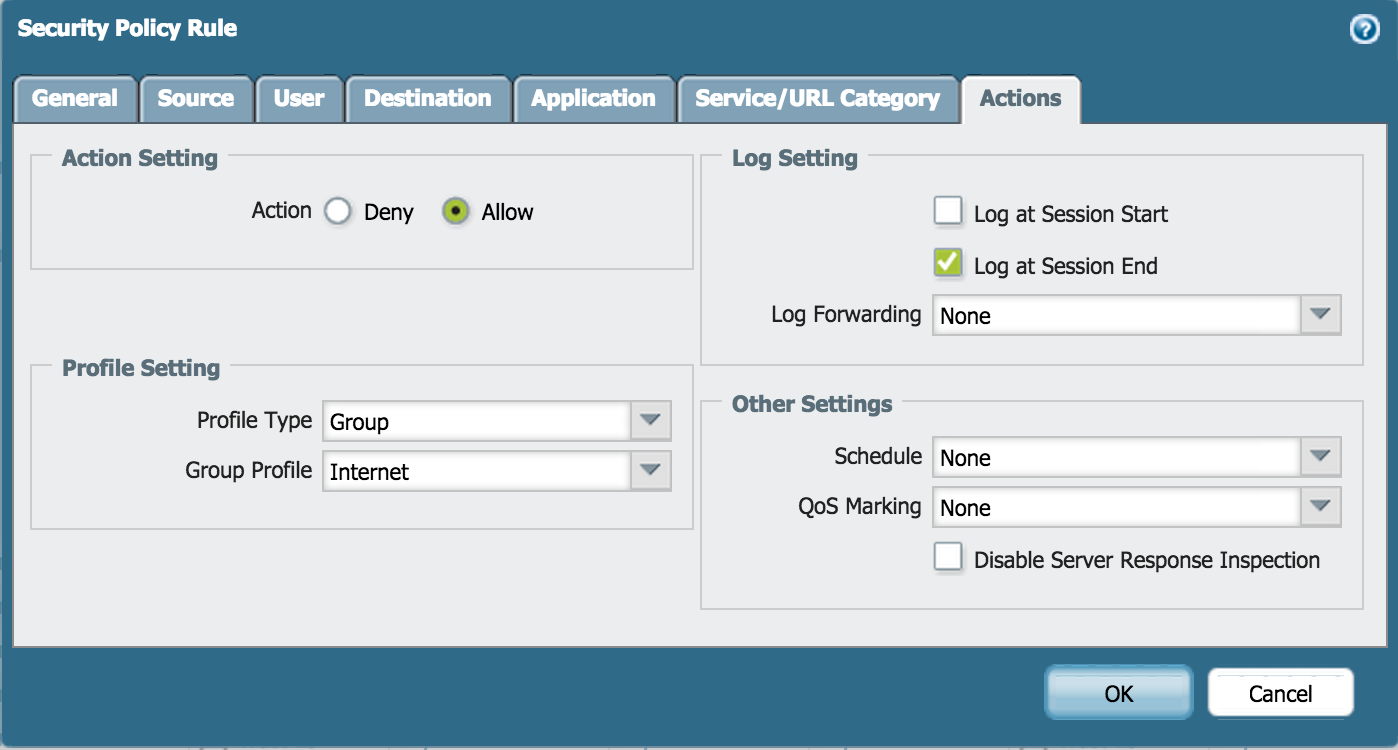Image resolution: width=1398 pixels, height=750 pixels.
Task: Open the Application tab
Action: [593, 99]
